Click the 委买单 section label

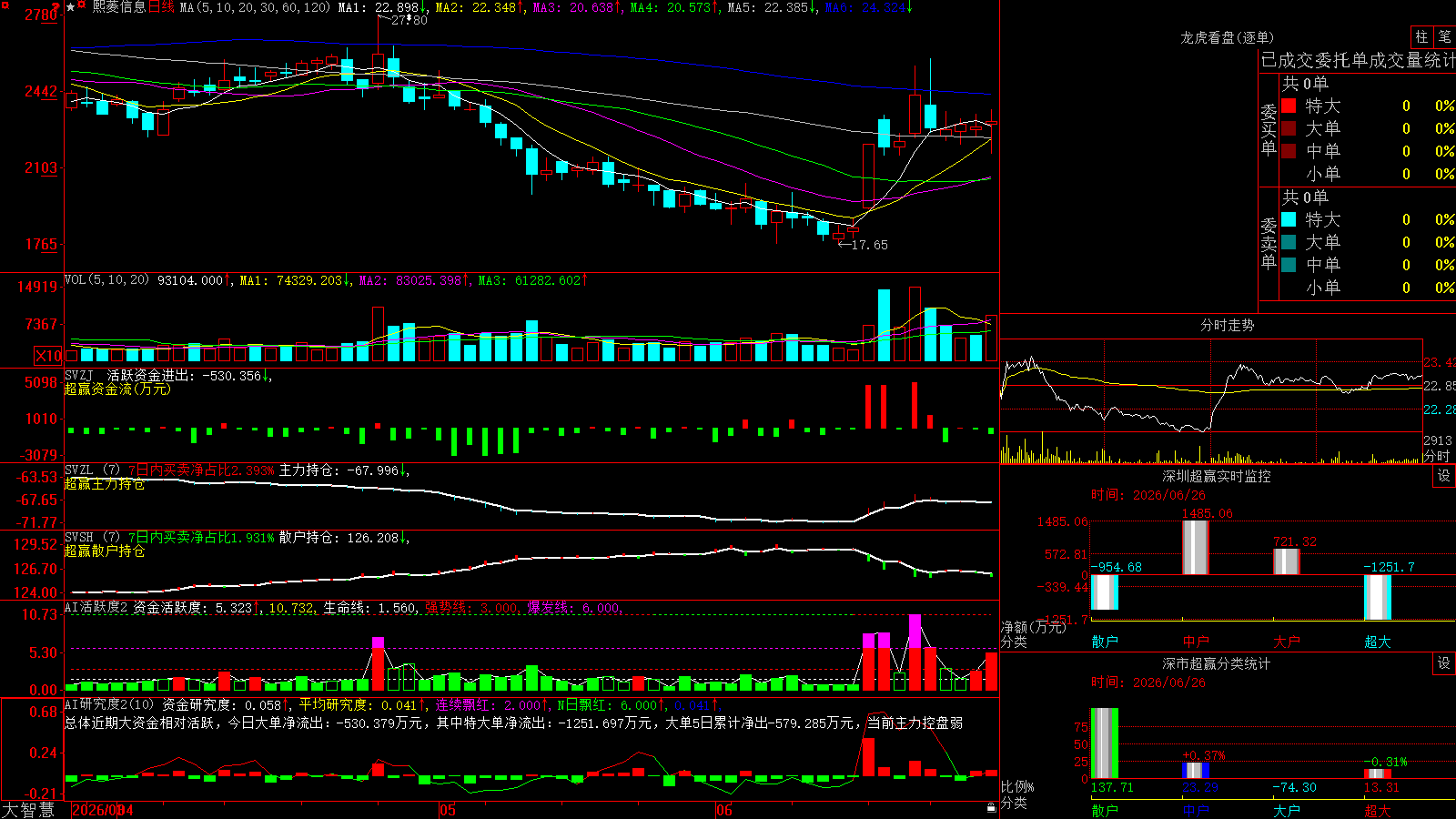click(1269, 129)
